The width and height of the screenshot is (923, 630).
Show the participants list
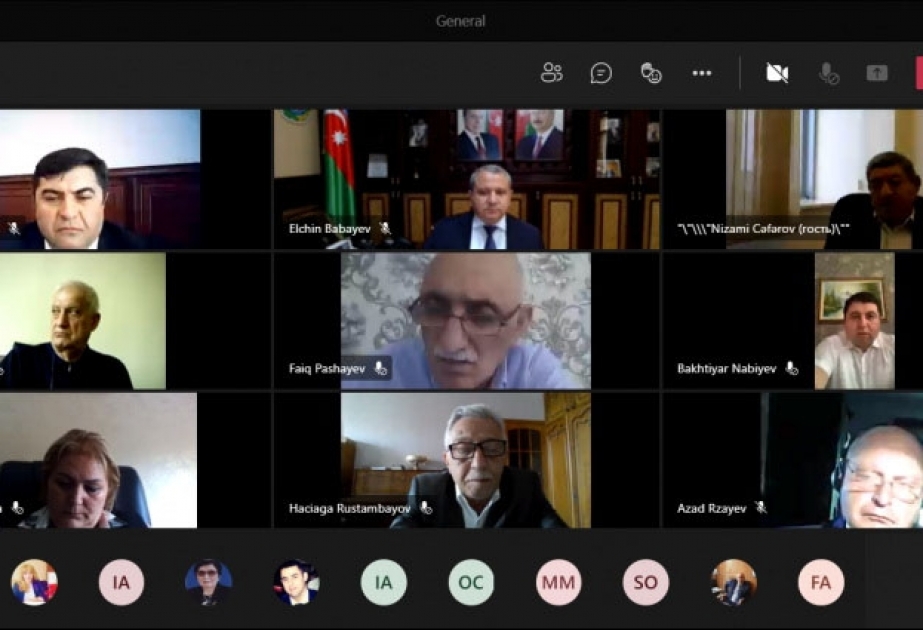point(552,73)
